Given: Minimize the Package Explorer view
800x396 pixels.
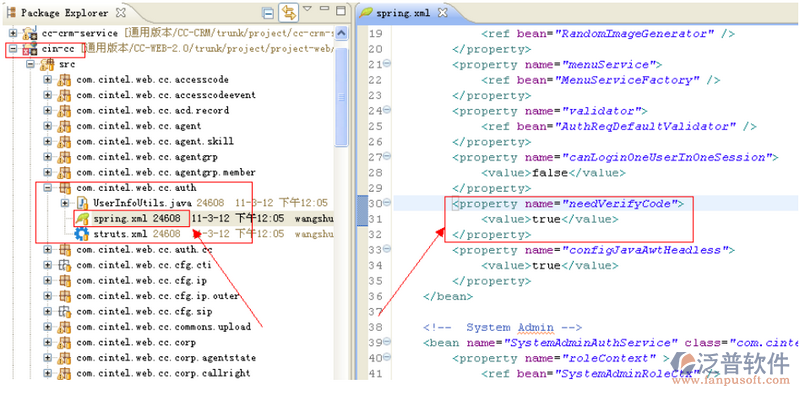Looking at the screenshot, I should (324, 9).
